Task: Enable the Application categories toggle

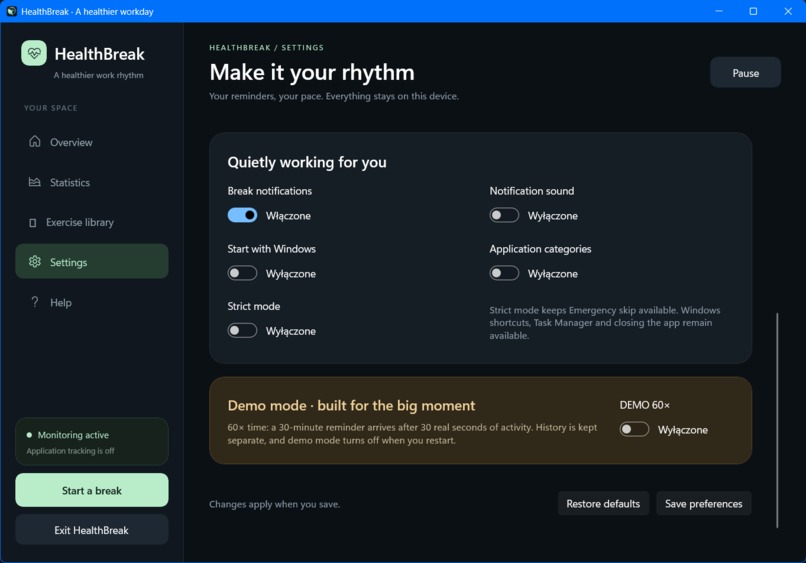Action: pos(504,273)
